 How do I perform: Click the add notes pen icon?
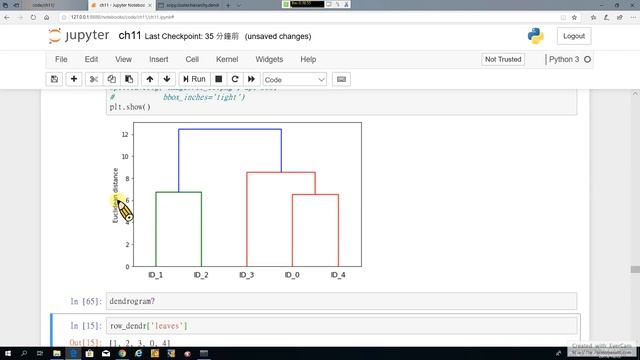[x=607, y=18]
